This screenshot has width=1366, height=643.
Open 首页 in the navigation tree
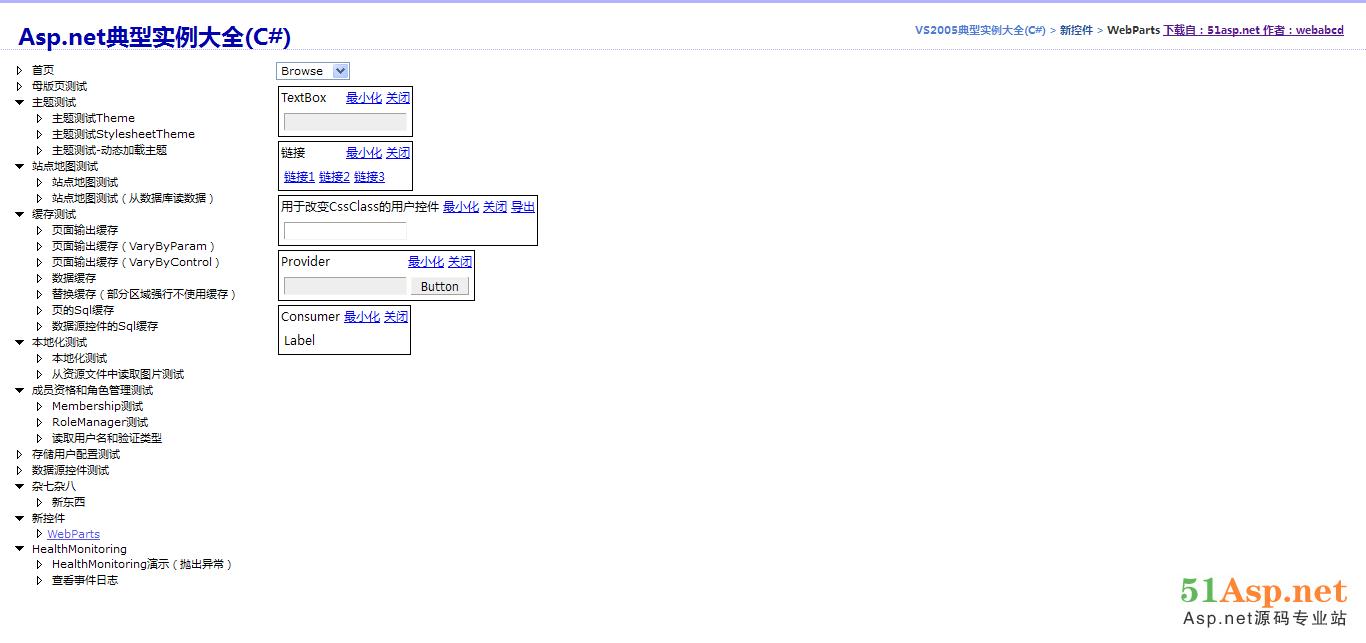pos(43,70)
